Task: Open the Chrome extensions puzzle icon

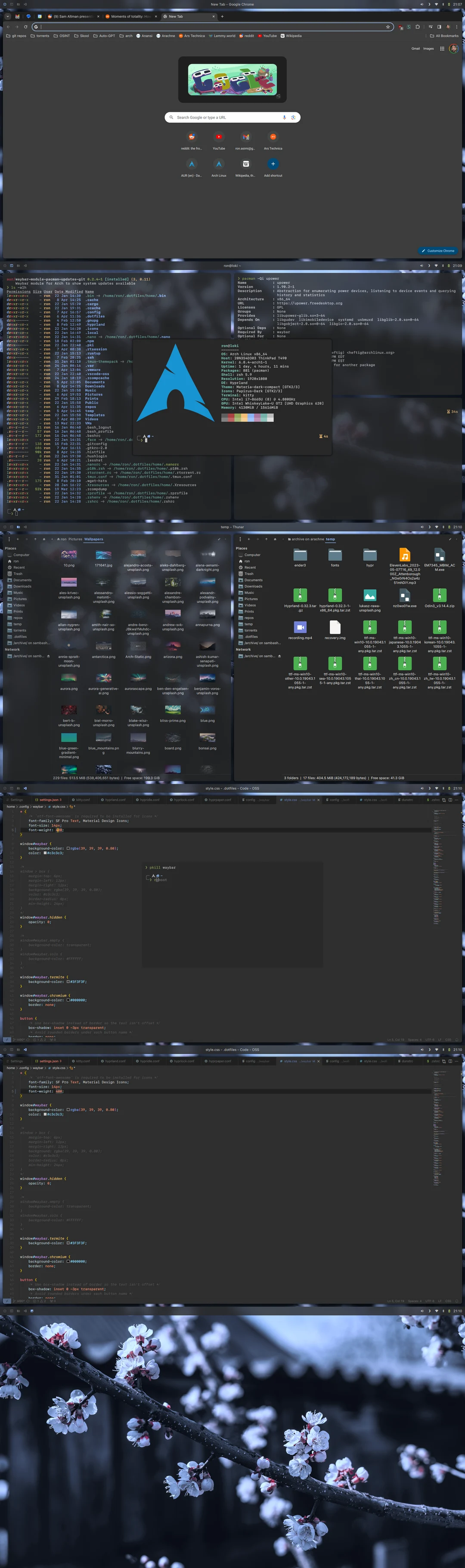Action: click(x=418, y=27)
